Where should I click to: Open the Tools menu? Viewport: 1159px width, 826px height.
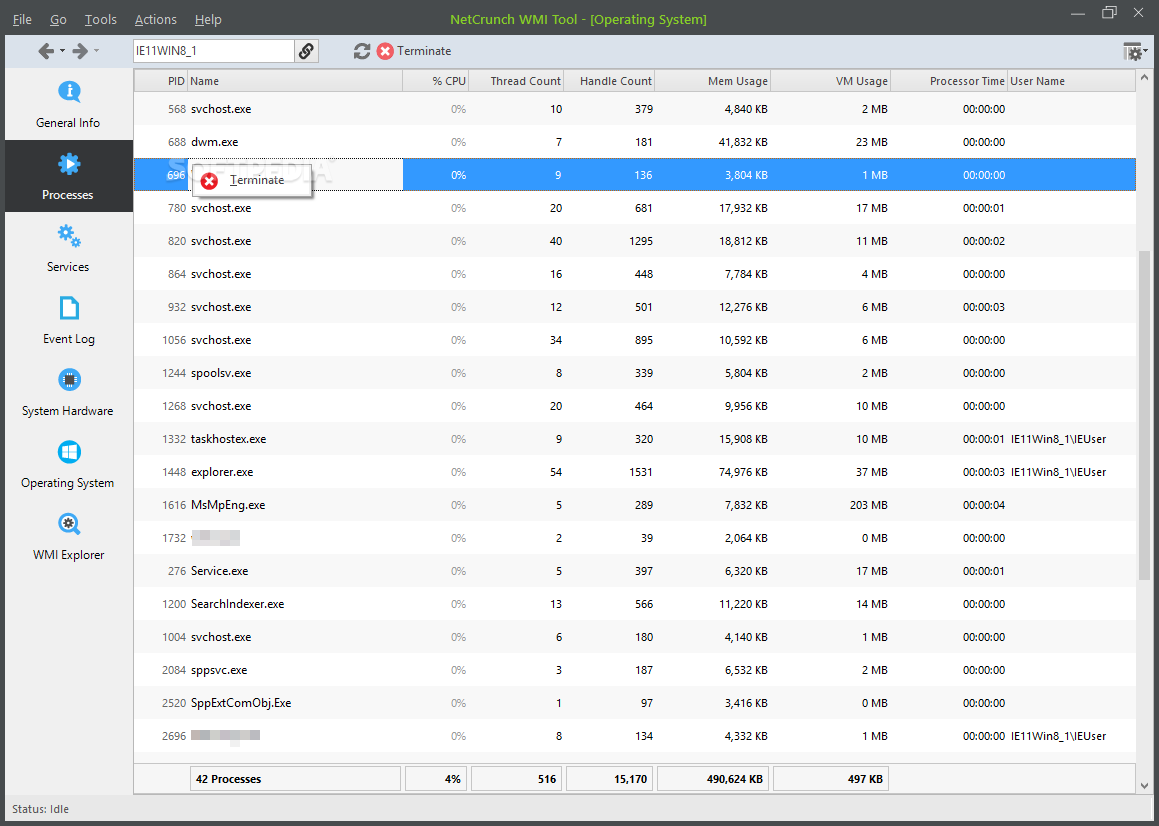[101, 20]
